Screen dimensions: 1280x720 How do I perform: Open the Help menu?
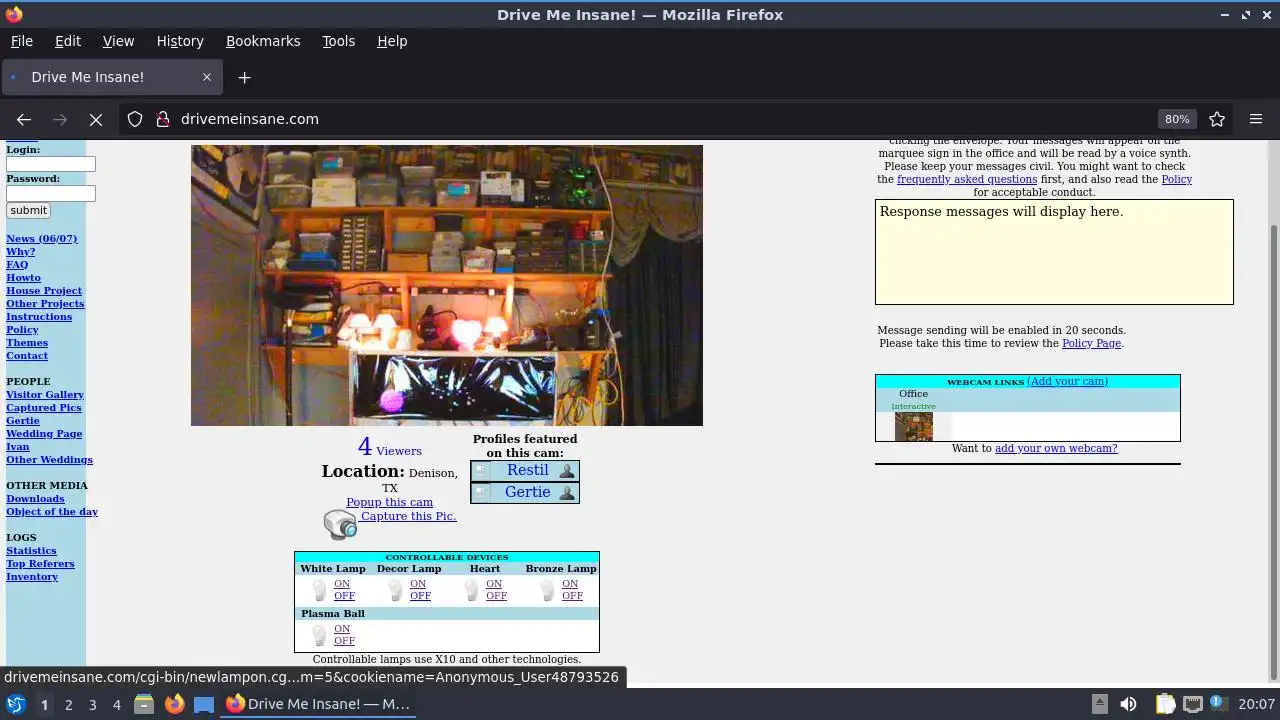click(x=392, y=41)
